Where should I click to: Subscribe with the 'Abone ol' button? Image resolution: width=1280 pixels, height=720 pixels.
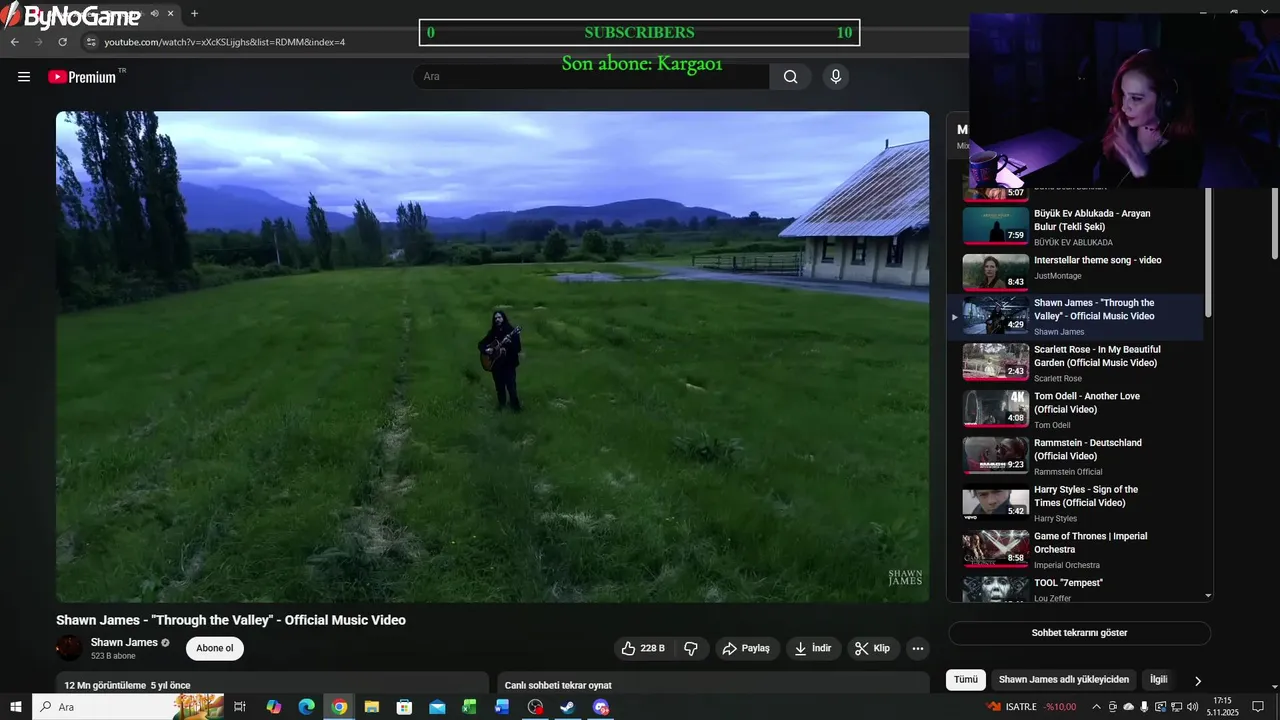pos(215,648)
